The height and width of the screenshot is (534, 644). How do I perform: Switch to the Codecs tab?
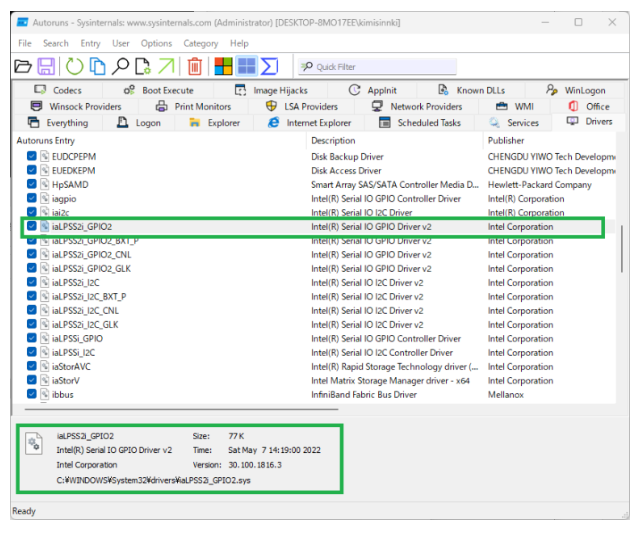click(58, 90)
